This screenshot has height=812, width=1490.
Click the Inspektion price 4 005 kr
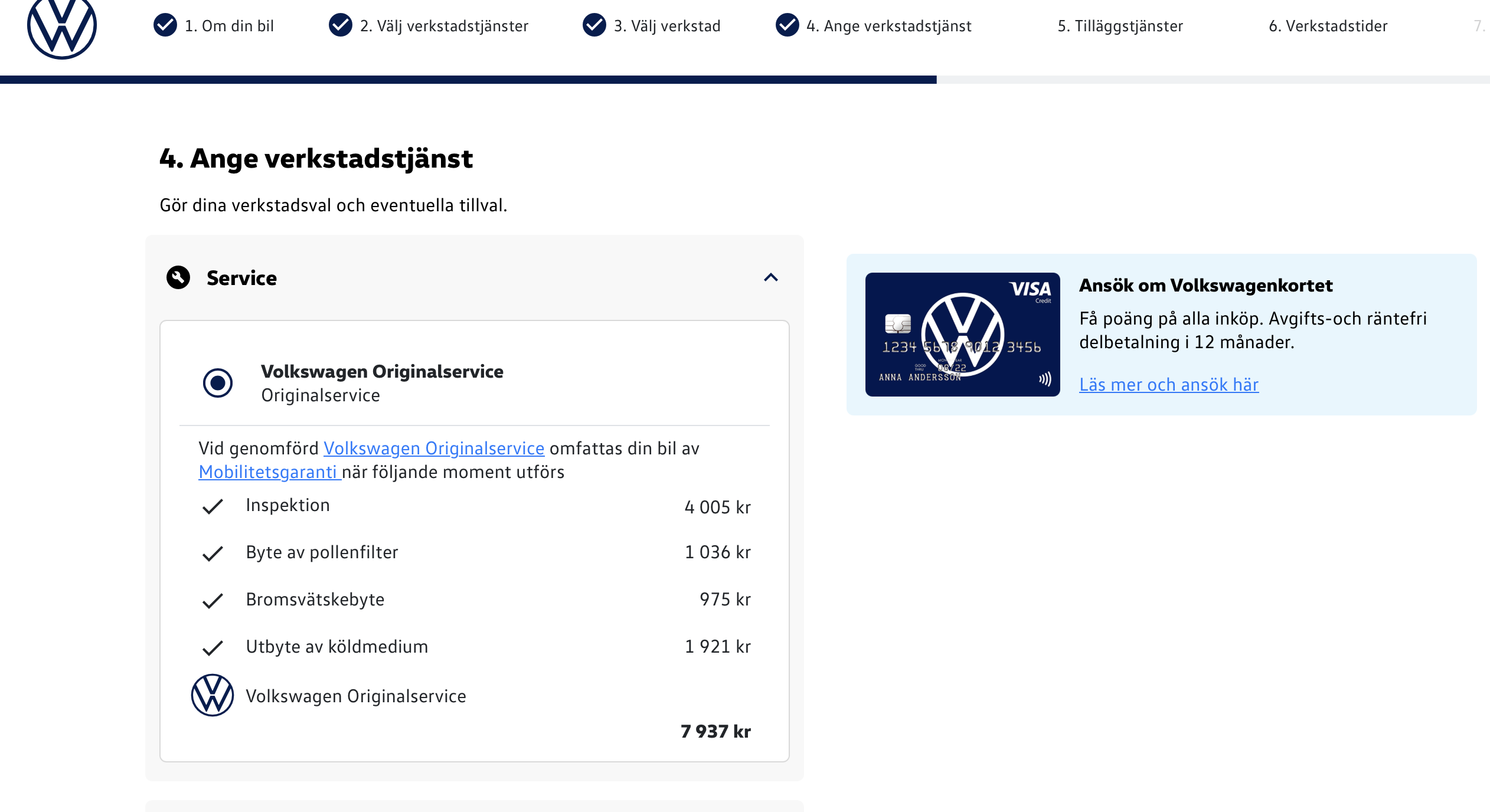tap(718, 508)
